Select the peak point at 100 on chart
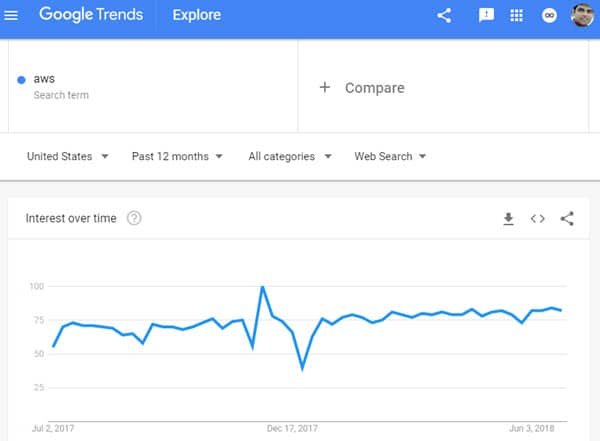Screen dimensions: 600x441 (262, 286)
